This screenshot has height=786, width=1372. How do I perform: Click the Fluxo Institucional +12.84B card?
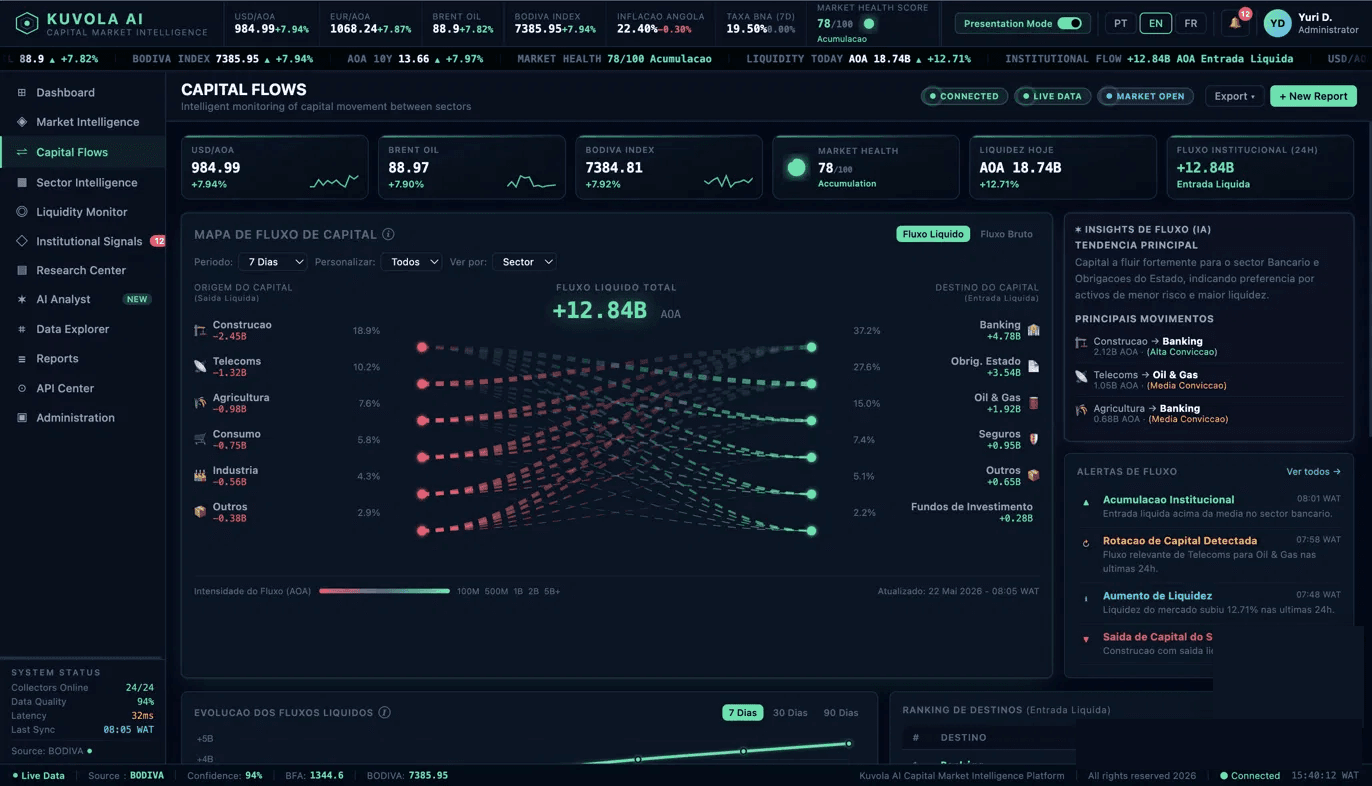tap(1260, 167)
